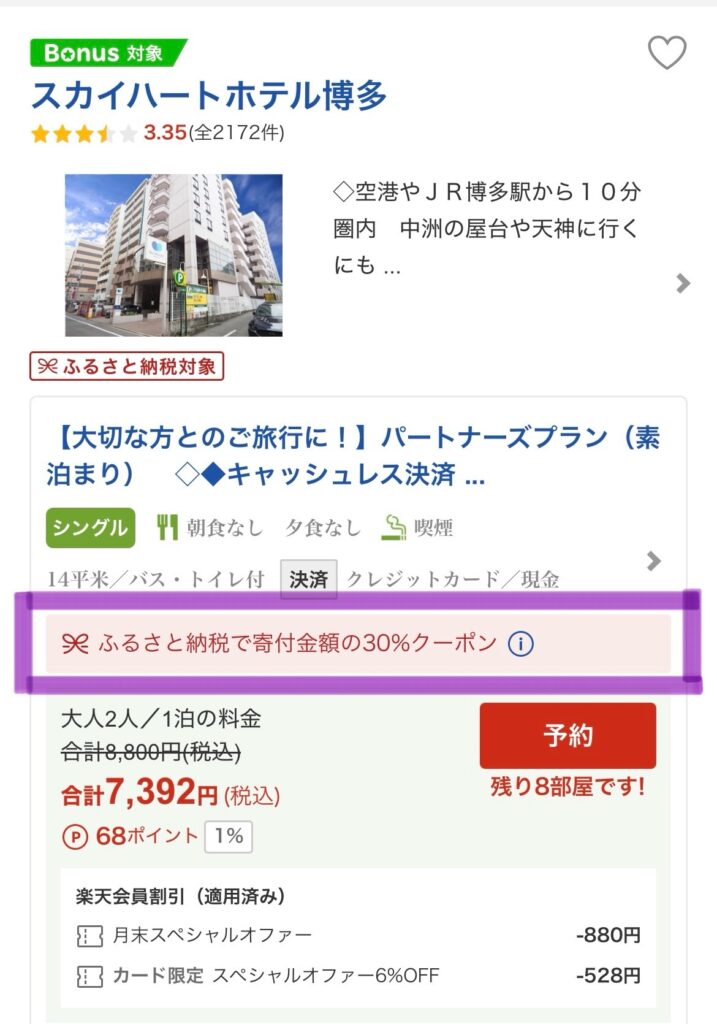This screenshot has width=717, height=1024.
Task: Open plan details via plan chevron
Action: [x=654, y=560]
